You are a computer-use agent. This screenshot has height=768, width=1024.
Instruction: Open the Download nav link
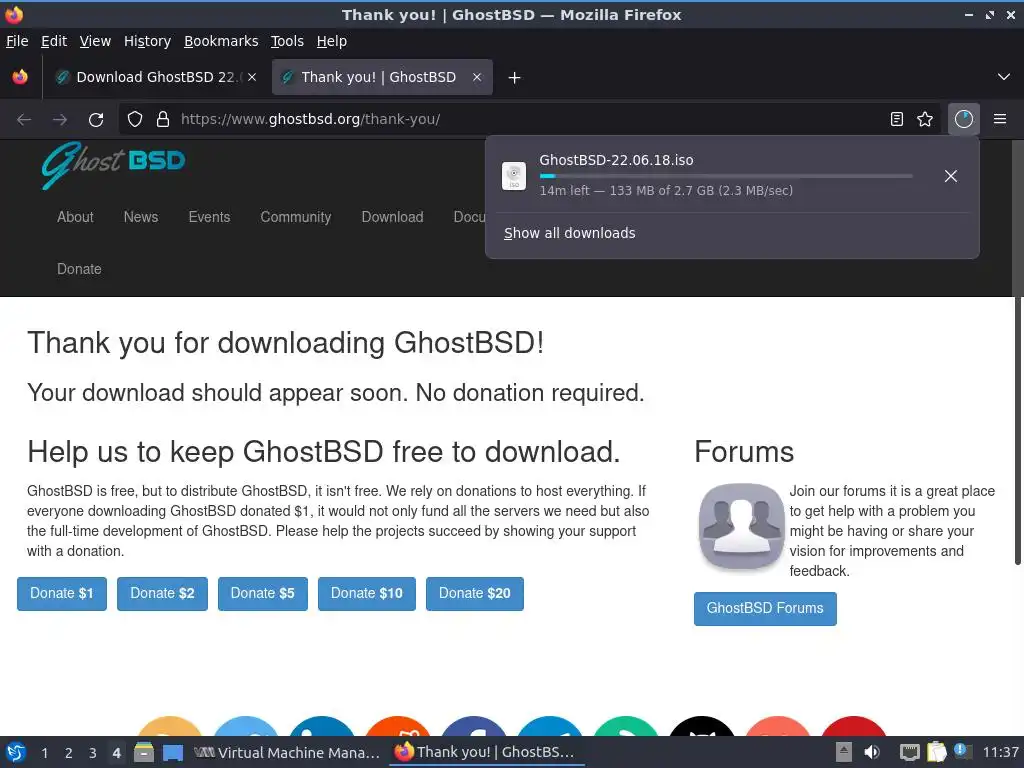click(392, 217)
